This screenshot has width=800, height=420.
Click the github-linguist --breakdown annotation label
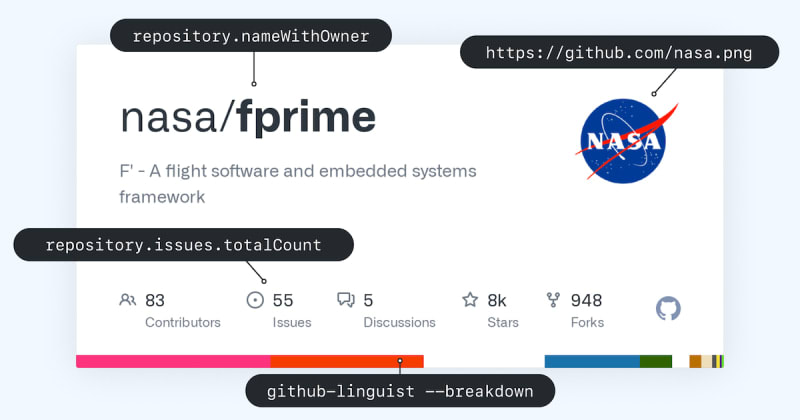400,390
